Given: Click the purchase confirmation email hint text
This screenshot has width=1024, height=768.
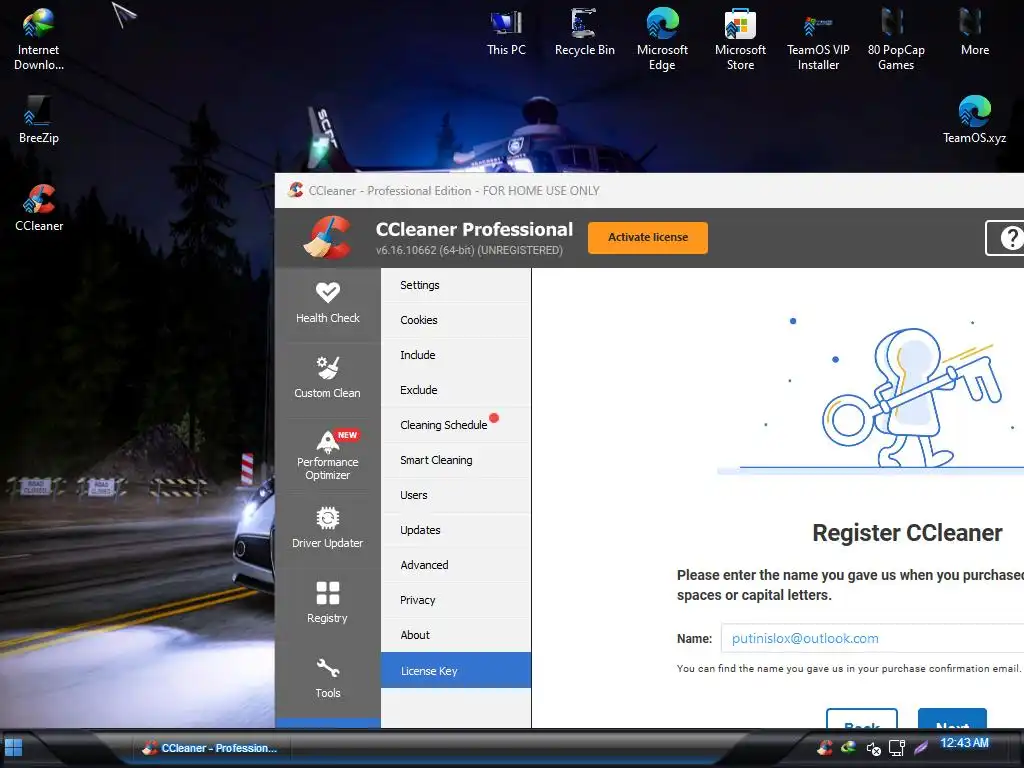Looking at the screenshot, I should coord(848,669).
